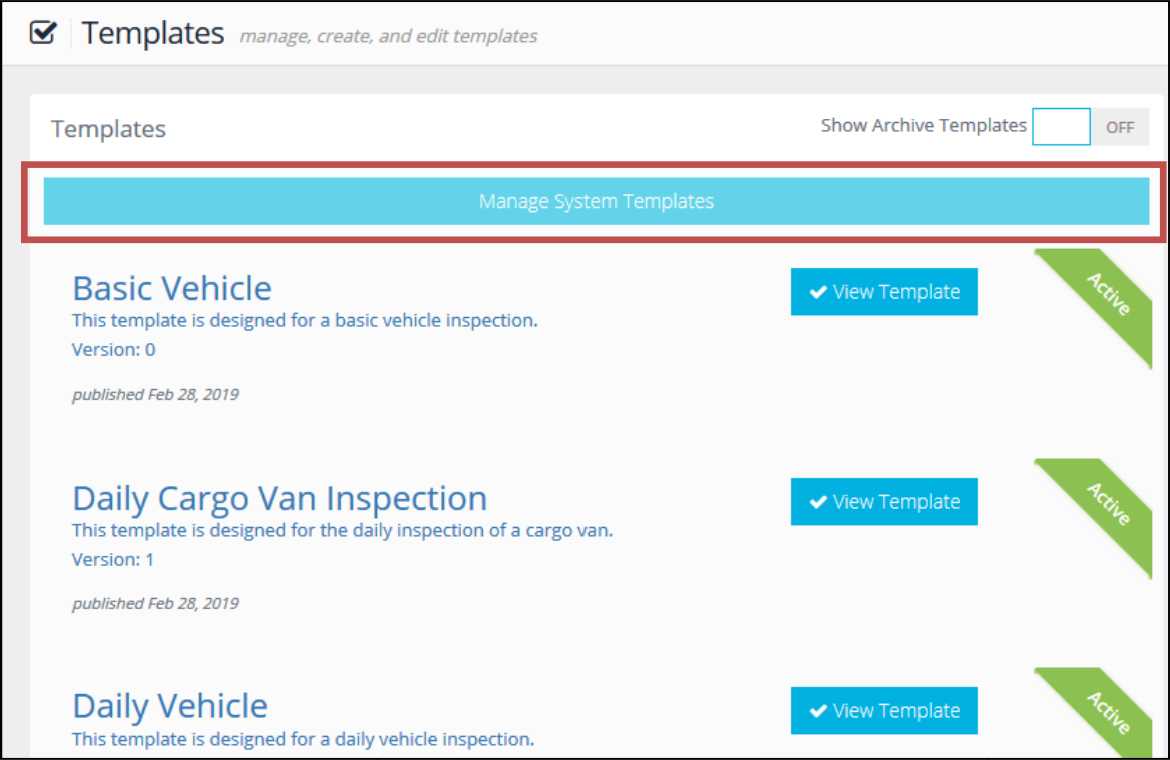Screen dimensions: 1170x760
Task: Click the Templates checkmark icon in header
Action: (x=43, y=33)
